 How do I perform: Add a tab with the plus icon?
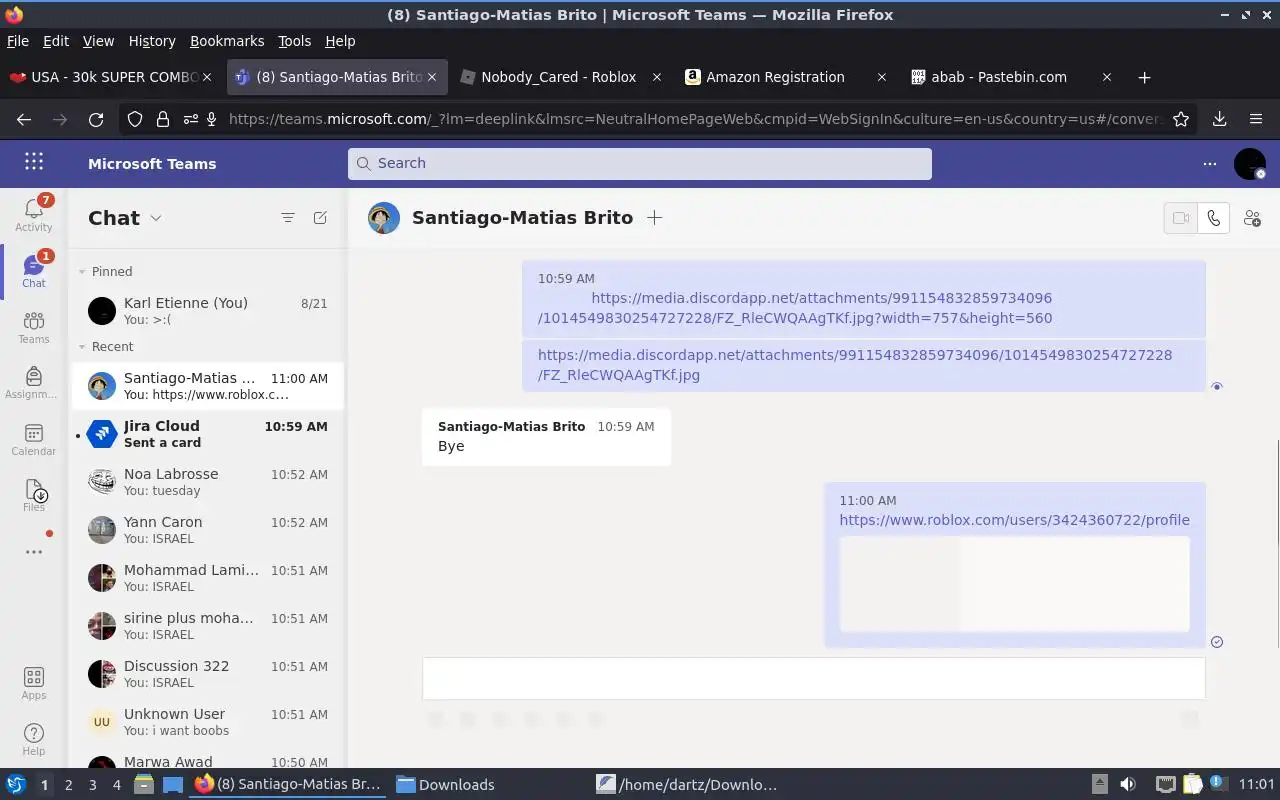pyautogui.click(x=654, y=218)
